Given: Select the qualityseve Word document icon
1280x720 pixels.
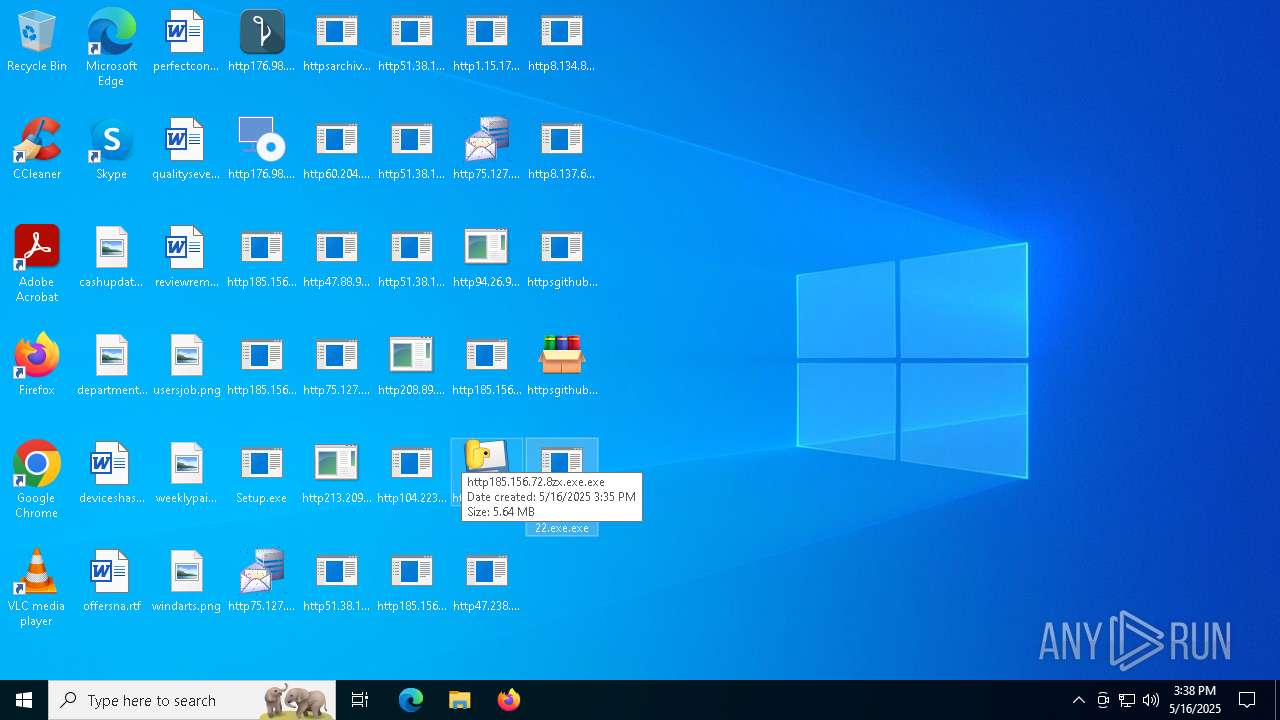Looking at the screenshot, I should point(186,150).
